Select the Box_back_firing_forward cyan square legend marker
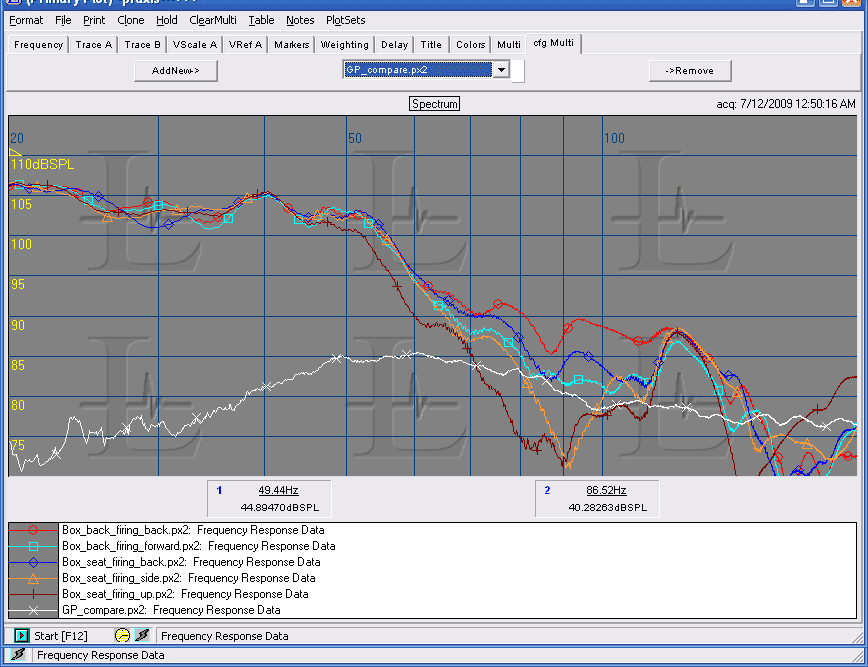This screenshot has height=667, width=868. point(33,546)
